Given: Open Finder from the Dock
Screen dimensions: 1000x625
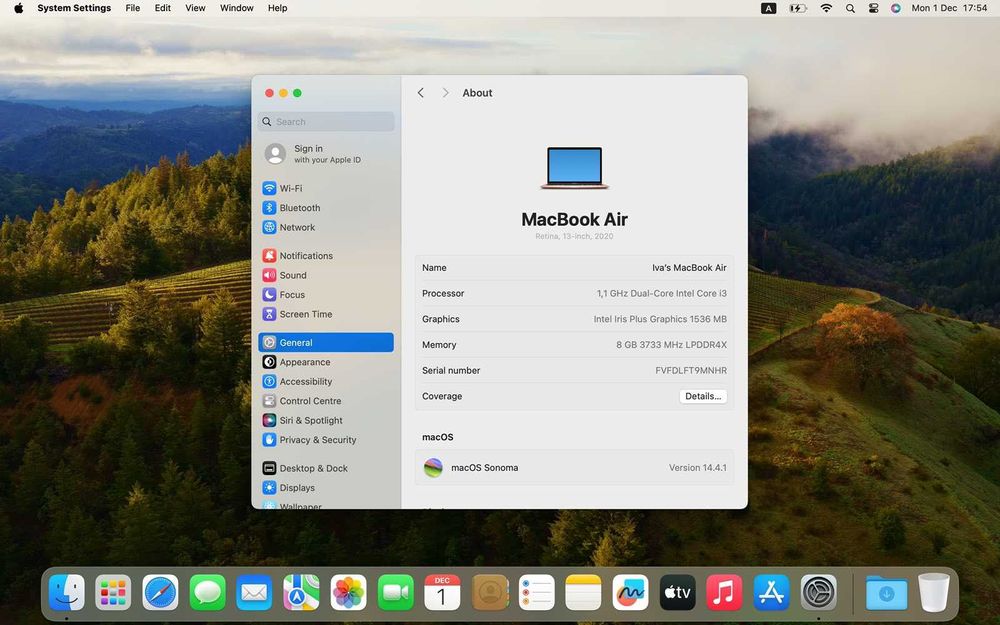Looking at the screenshot, I should click(x=66, y=592).
